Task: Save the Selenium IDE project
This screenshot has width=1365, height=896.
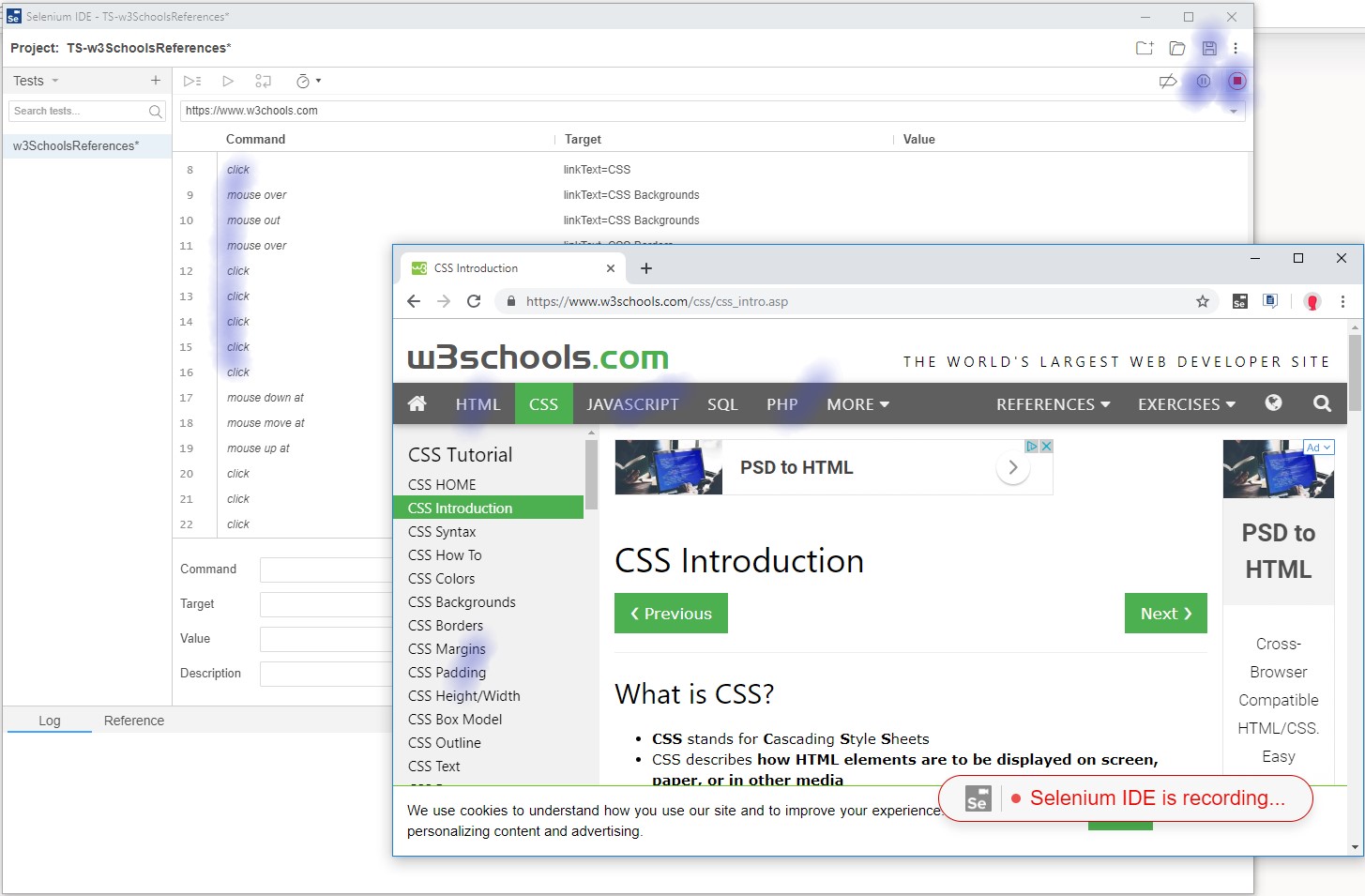Action: tap(1209, 48)
